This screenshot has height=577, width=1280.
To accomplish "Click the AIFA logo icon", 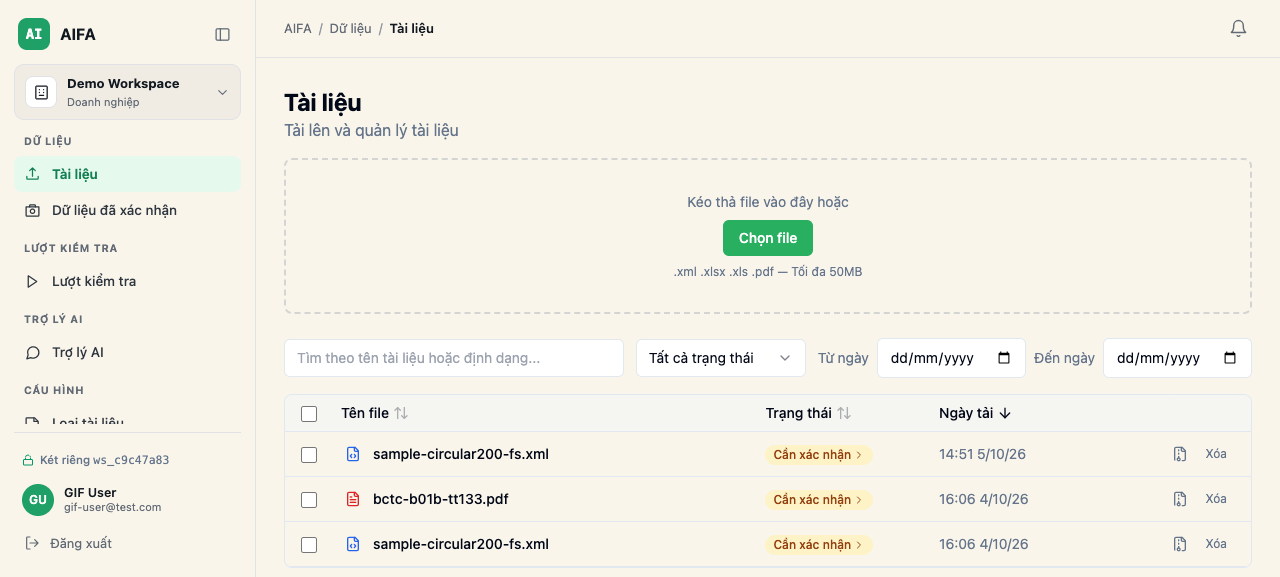I will [34, 34].
